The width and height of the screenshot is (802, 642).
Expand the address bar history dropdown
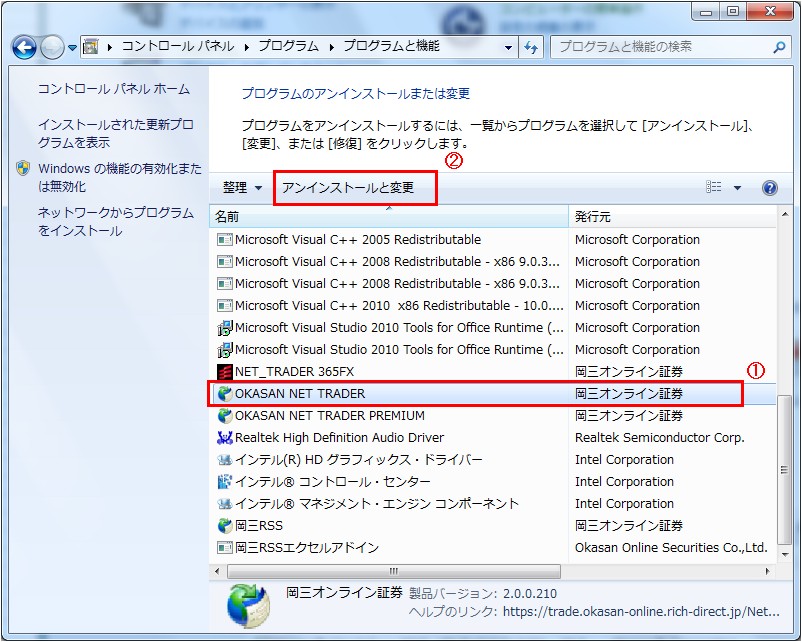click(508, 48)
